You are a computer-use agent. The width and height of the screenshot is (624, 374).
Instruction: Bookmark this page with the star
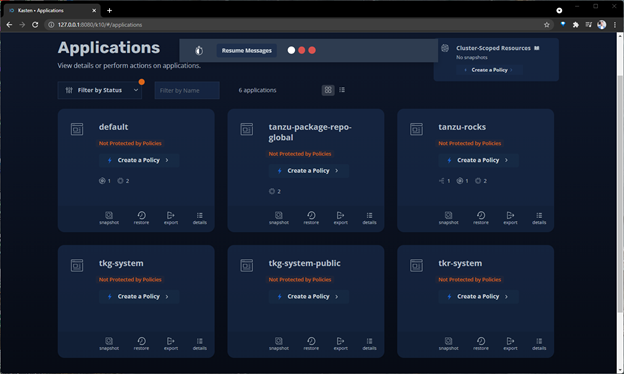(x=547, y=25)
